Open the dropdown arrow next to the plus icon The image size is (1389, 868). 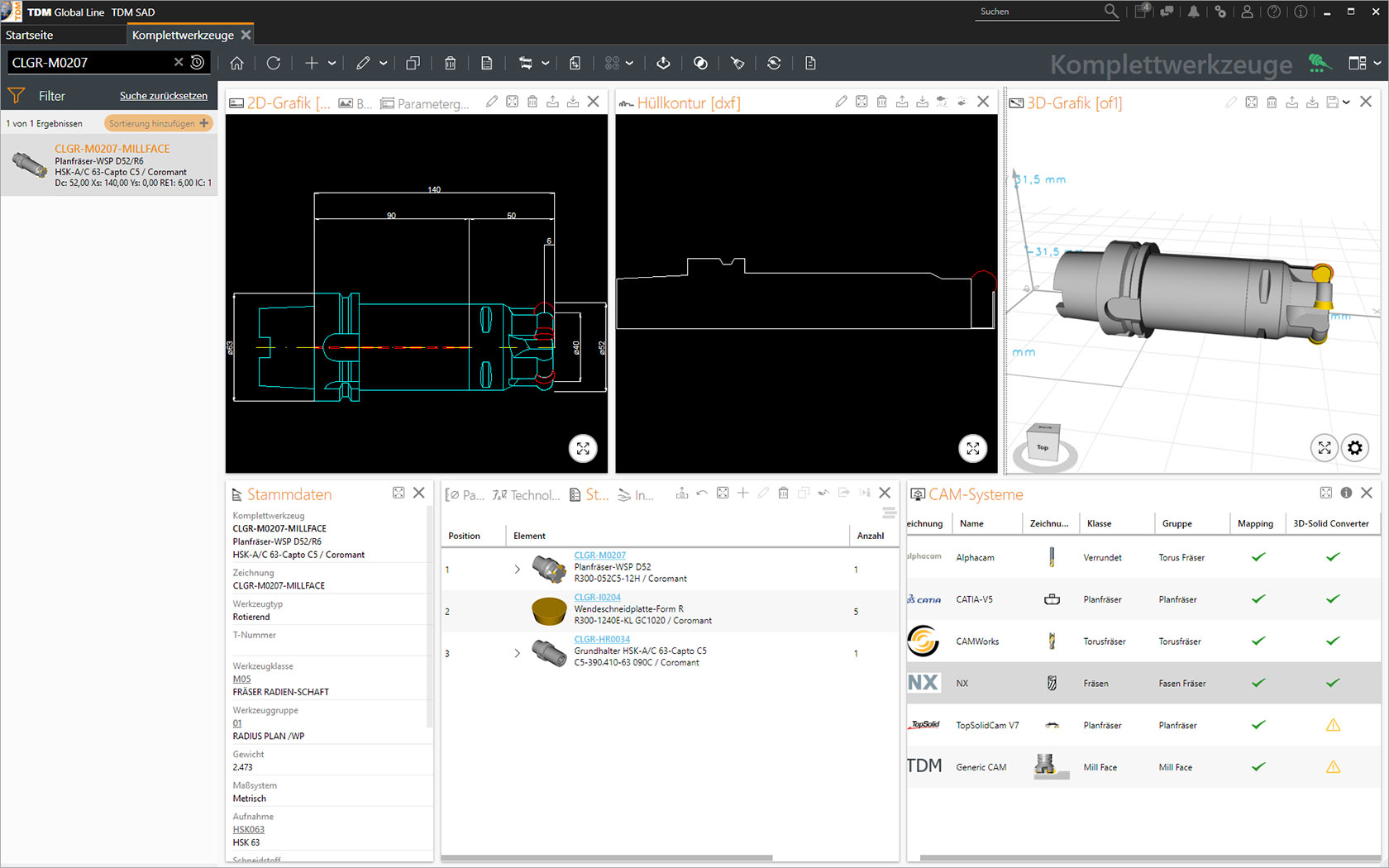[x=332, y=63]
